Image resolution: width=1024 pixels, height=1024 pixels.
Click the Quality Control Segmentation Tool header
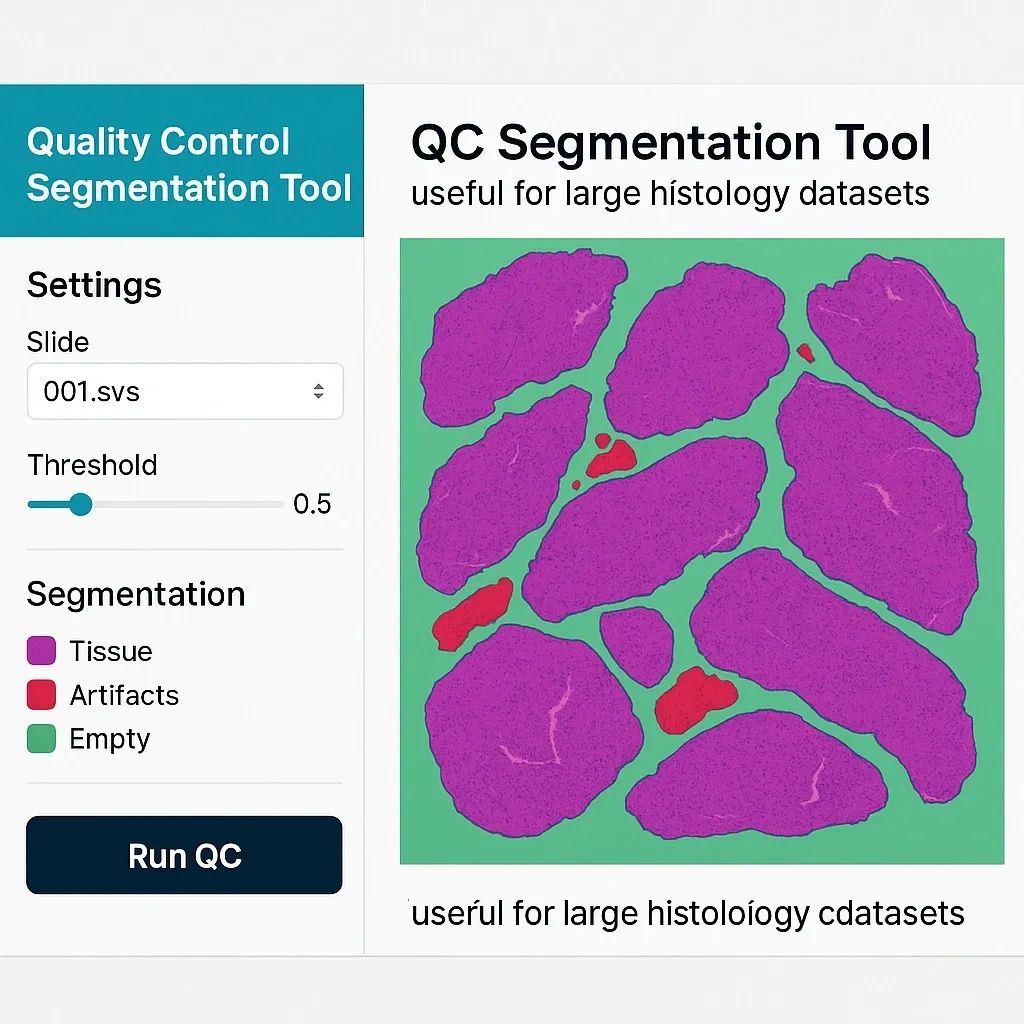(188, 164)
